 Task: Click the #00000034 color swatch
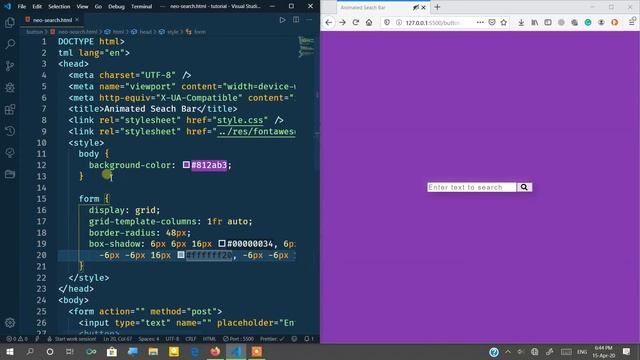coord(222,244)
